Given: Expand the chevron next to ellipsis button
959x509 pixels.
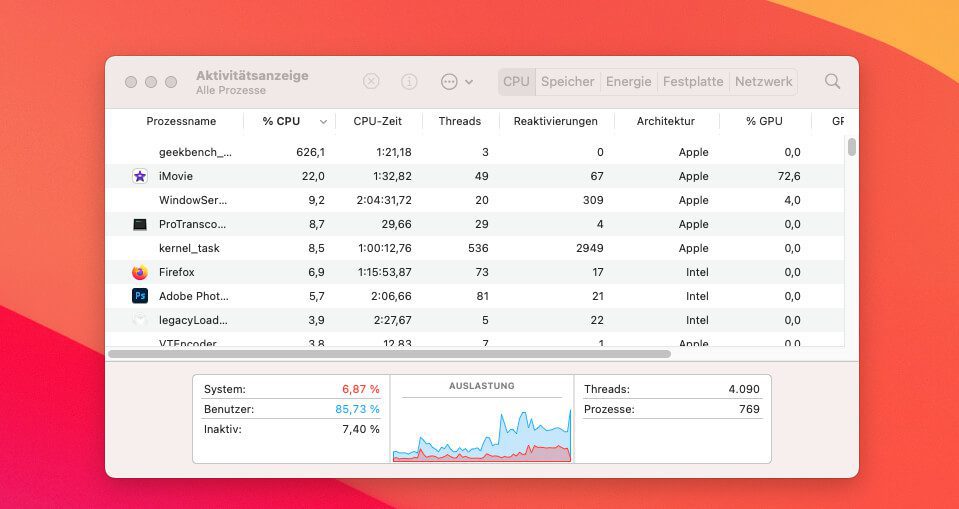Looking at the screenshot, I should 469,82.
